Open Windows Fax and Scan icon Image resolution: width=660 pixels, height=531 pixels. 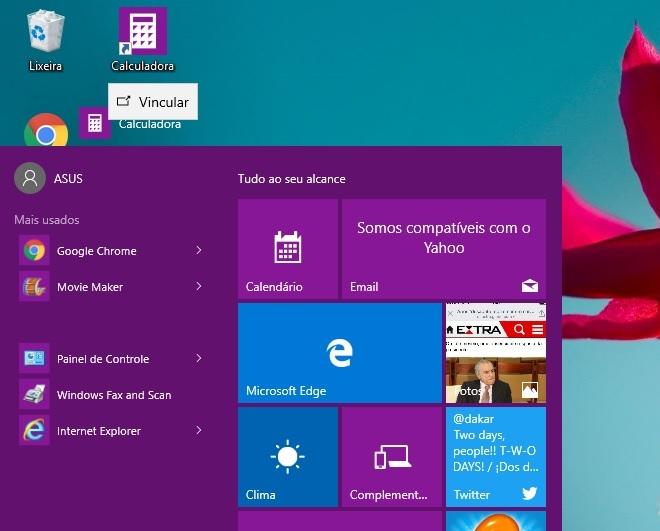coord(34,395)
